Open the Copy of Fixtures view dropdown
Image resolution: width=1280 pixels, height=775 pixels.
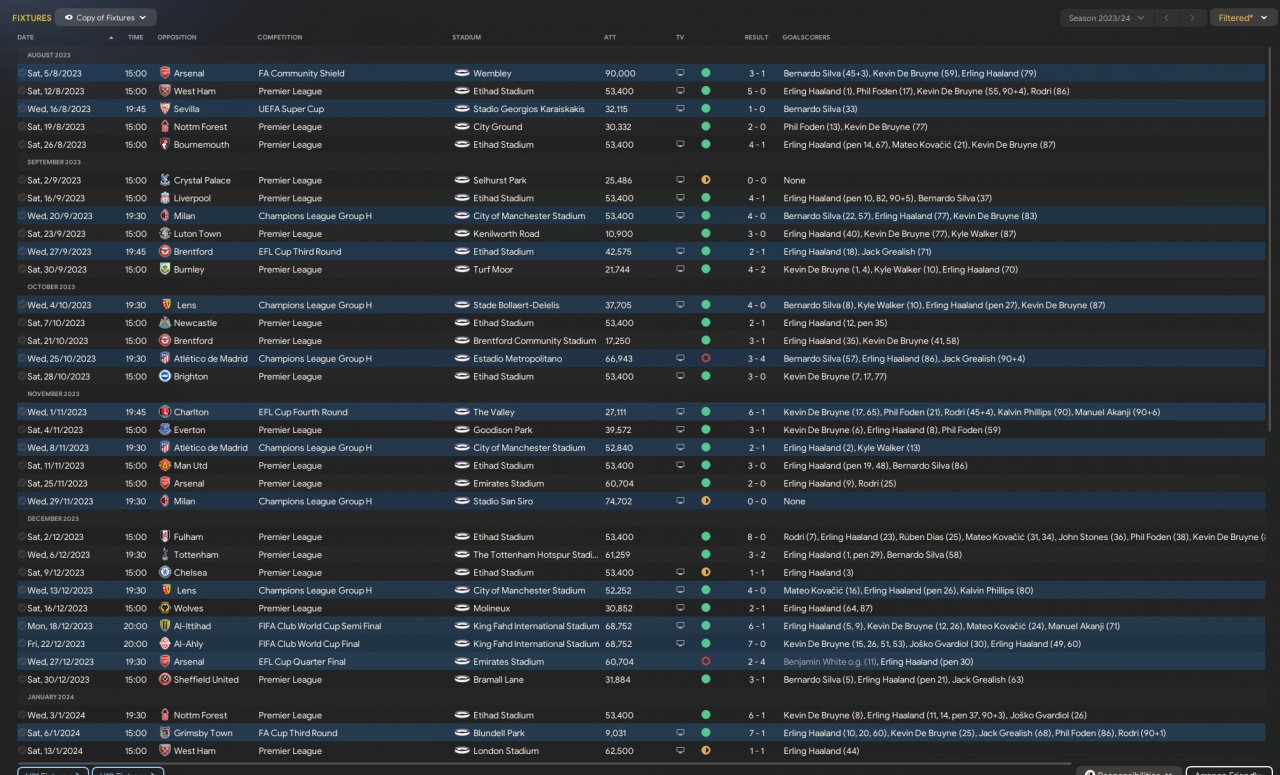click(x=105, y=18)
